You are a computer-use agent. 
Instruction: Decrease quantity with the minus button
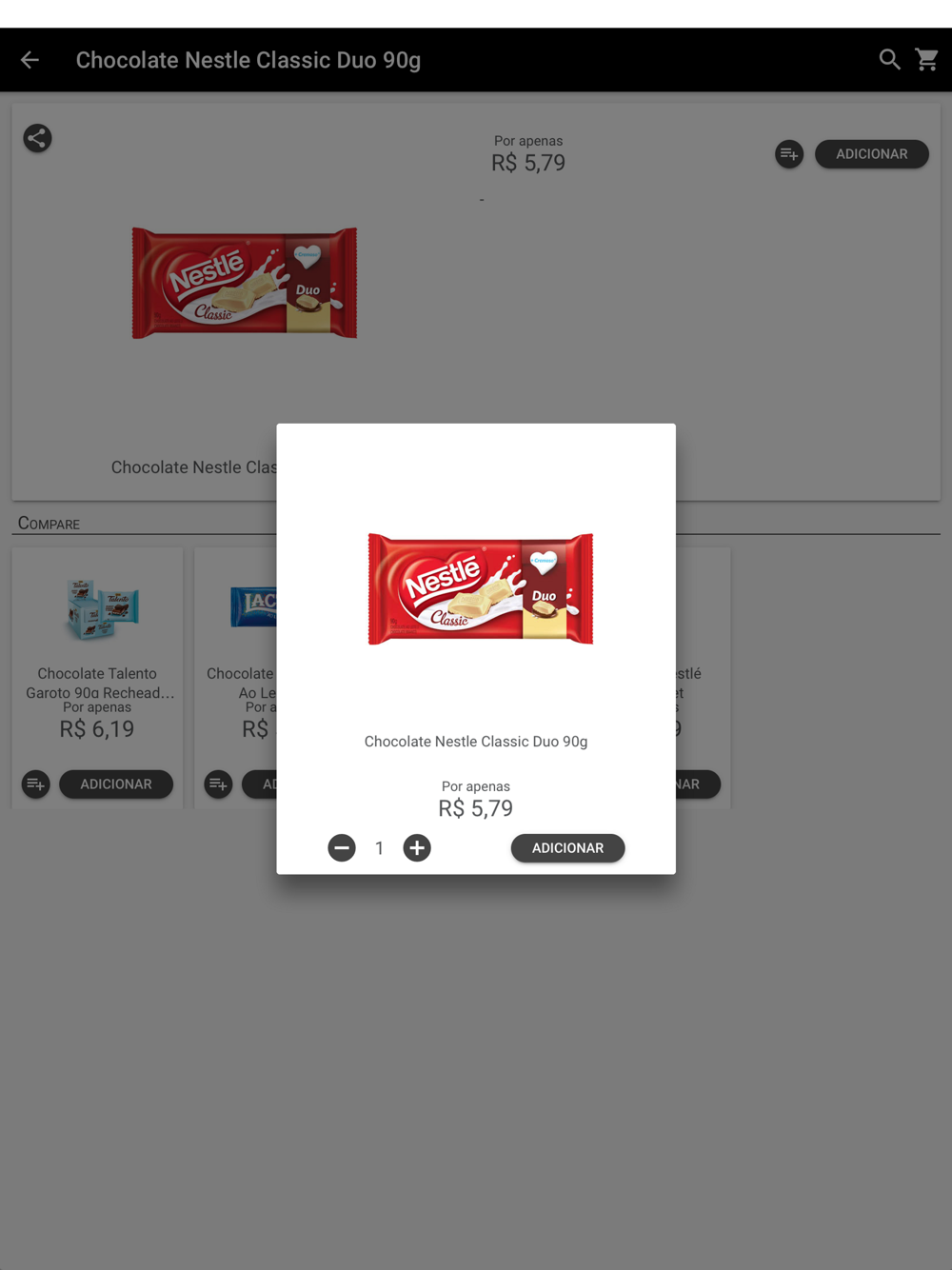click(342, 848)
